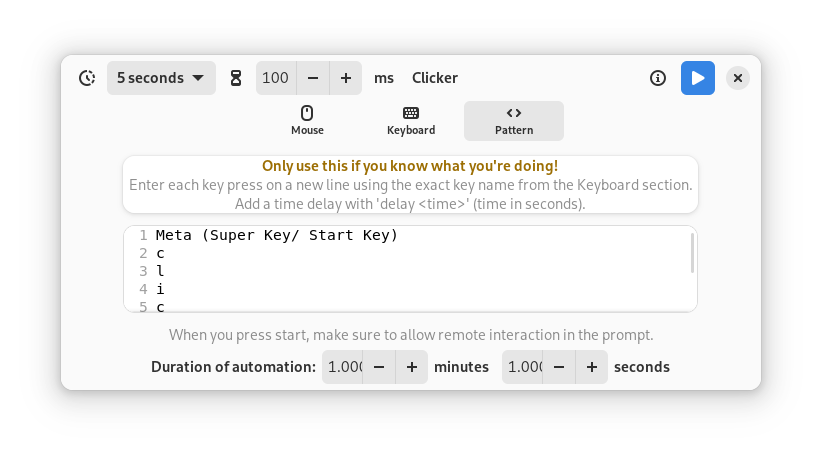
Task: Open the info about dialog
Action: pyautogui.click(x=658, y=78)
